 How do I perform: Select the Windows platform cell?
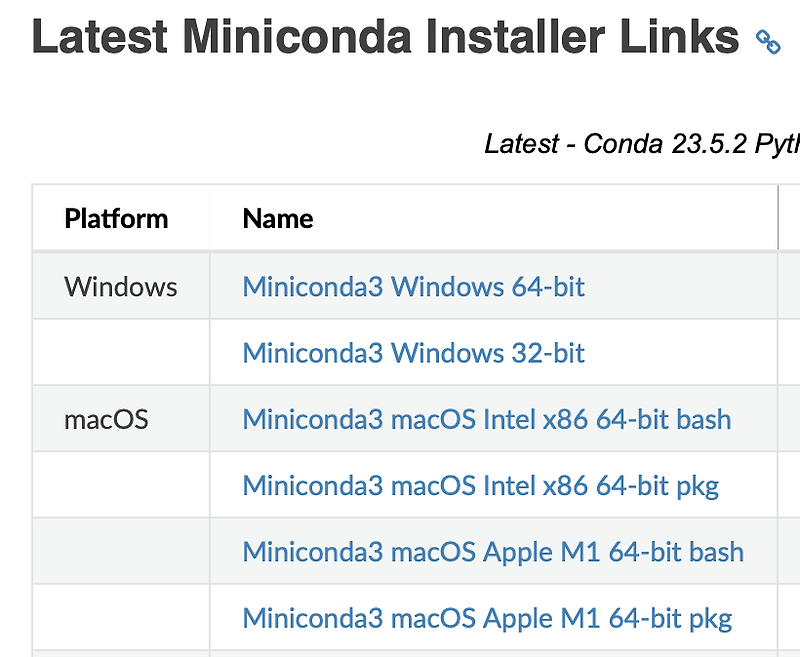coord(120,287)
